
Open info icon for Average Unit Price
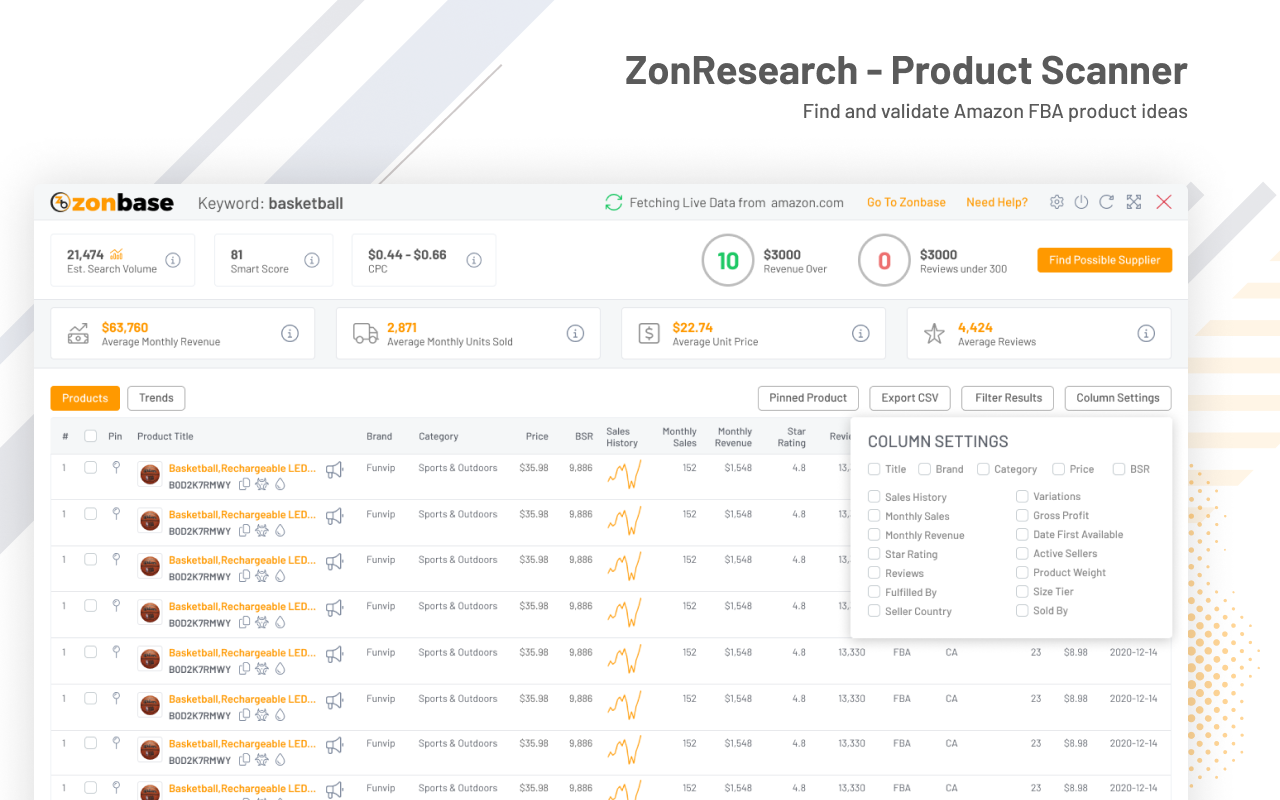click(x=861, y=333)
